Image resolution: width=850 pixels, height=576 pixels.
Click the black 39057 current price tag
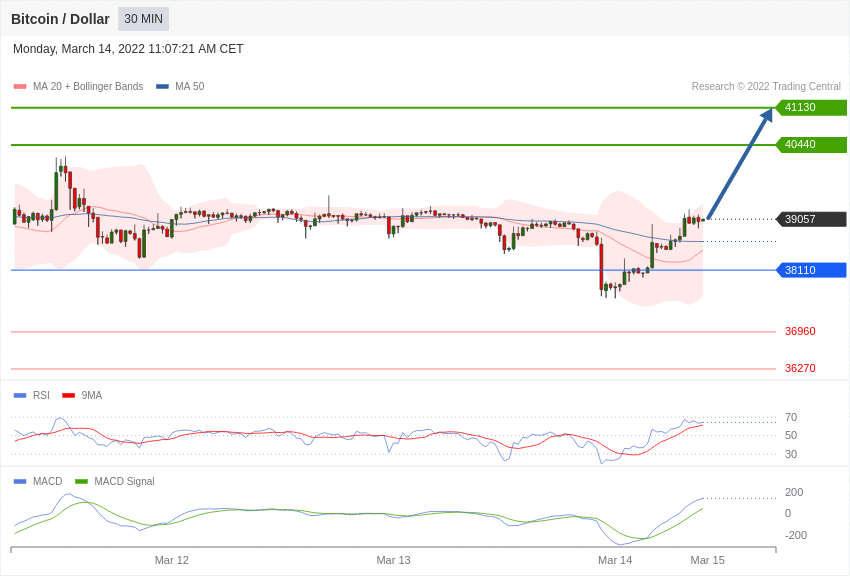pos(810,219)
